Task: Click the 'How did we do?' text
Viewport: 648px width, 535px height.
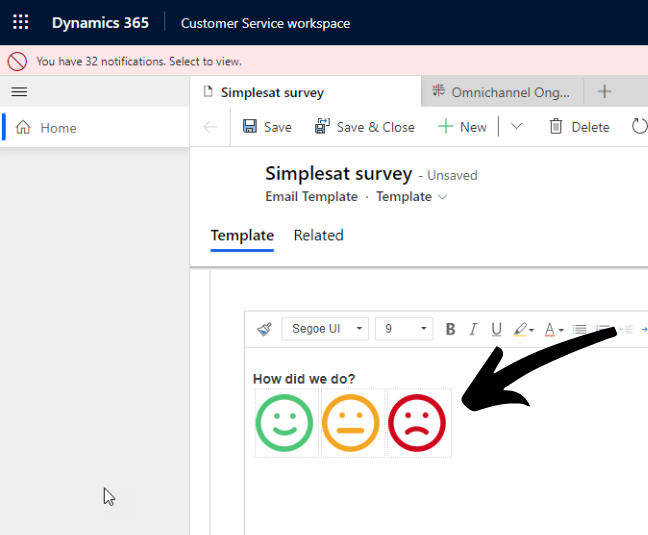Action: tap(304, 379)
